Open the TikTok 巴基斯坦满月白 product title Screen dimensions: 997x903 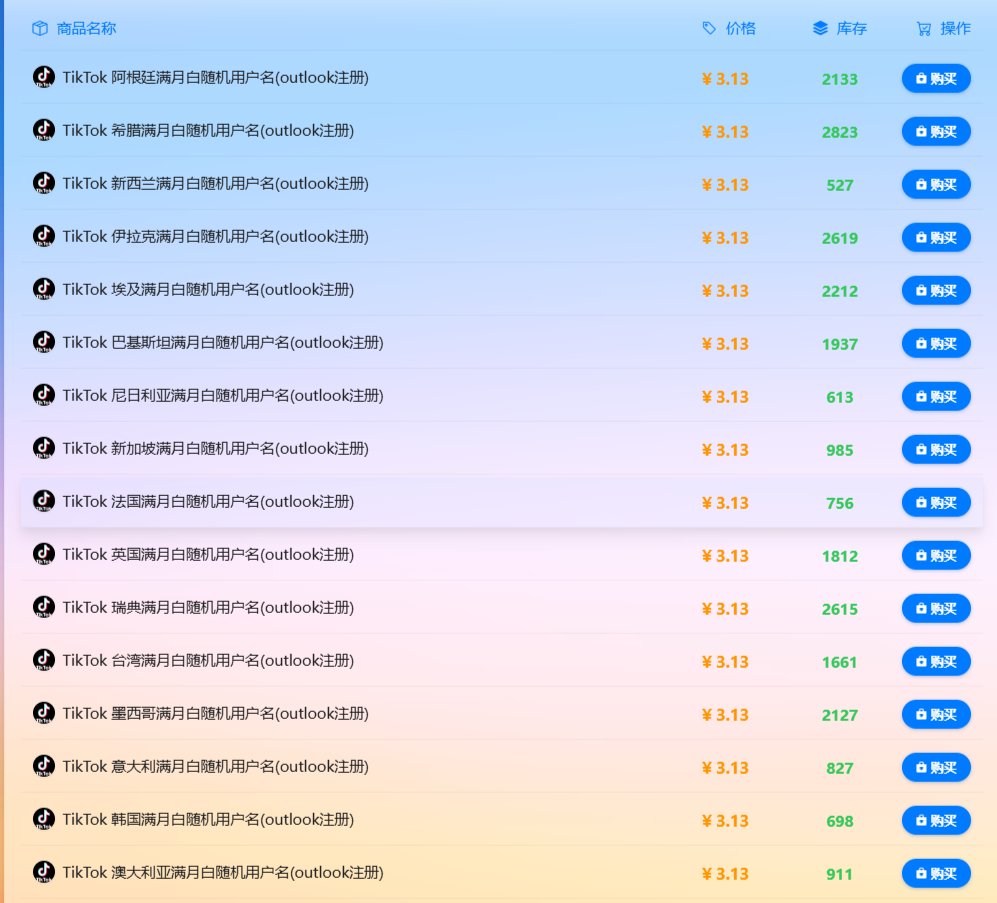point(223,342)
